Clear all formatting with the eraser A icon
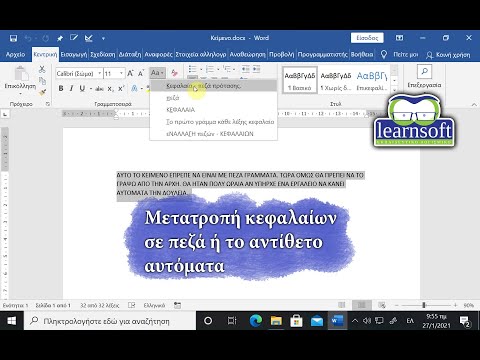This screenshot has height=360, width=480. (x=174, y=73)
